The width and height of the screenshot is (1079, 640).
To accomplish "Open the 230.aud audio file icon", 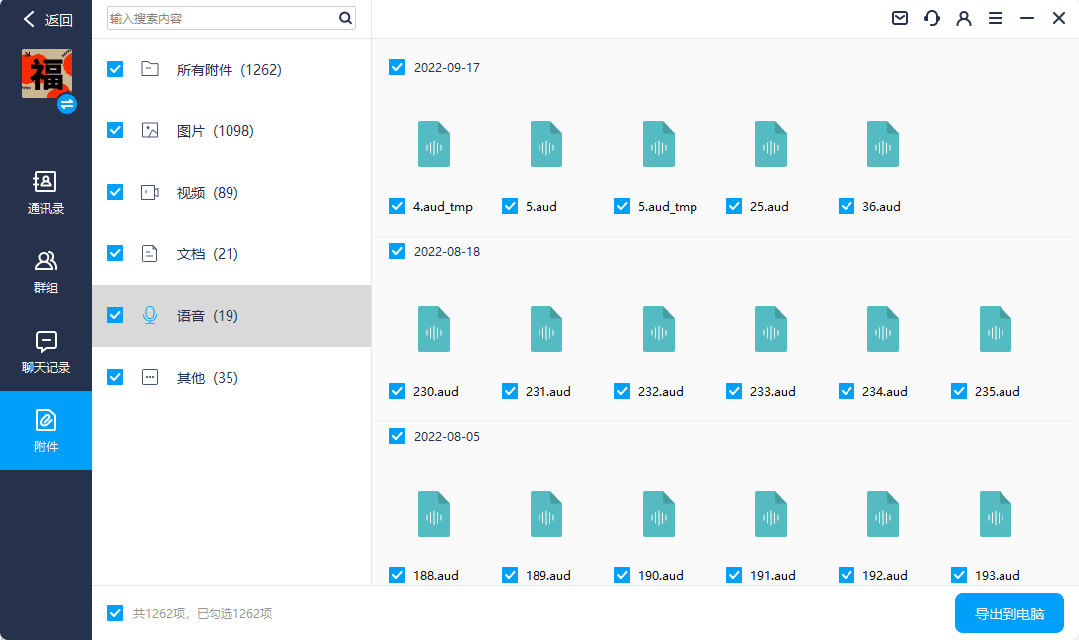I will pyautogui.click(x=434, y=329).
